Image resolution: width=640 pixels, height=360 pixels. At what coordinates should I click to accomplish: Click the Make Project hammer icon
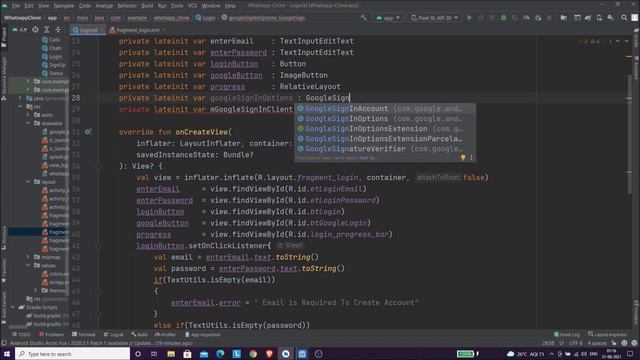(x=363, y=18)
